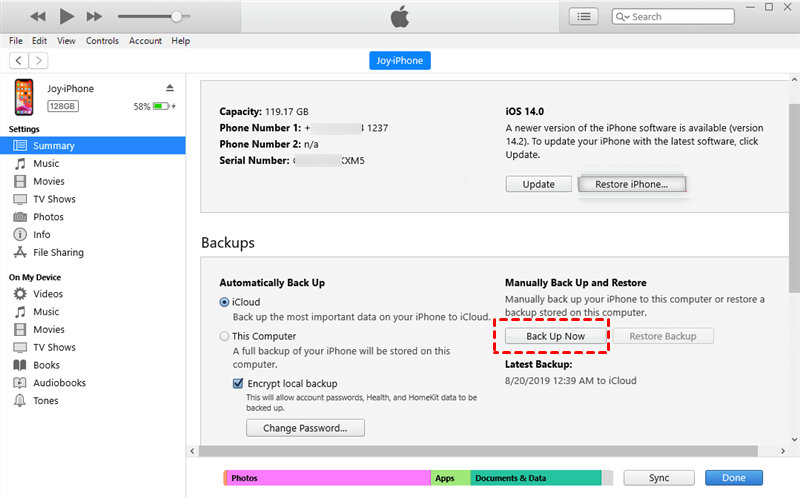Click the Info circle icon
The image size is (800, 498).
point(20,235)
